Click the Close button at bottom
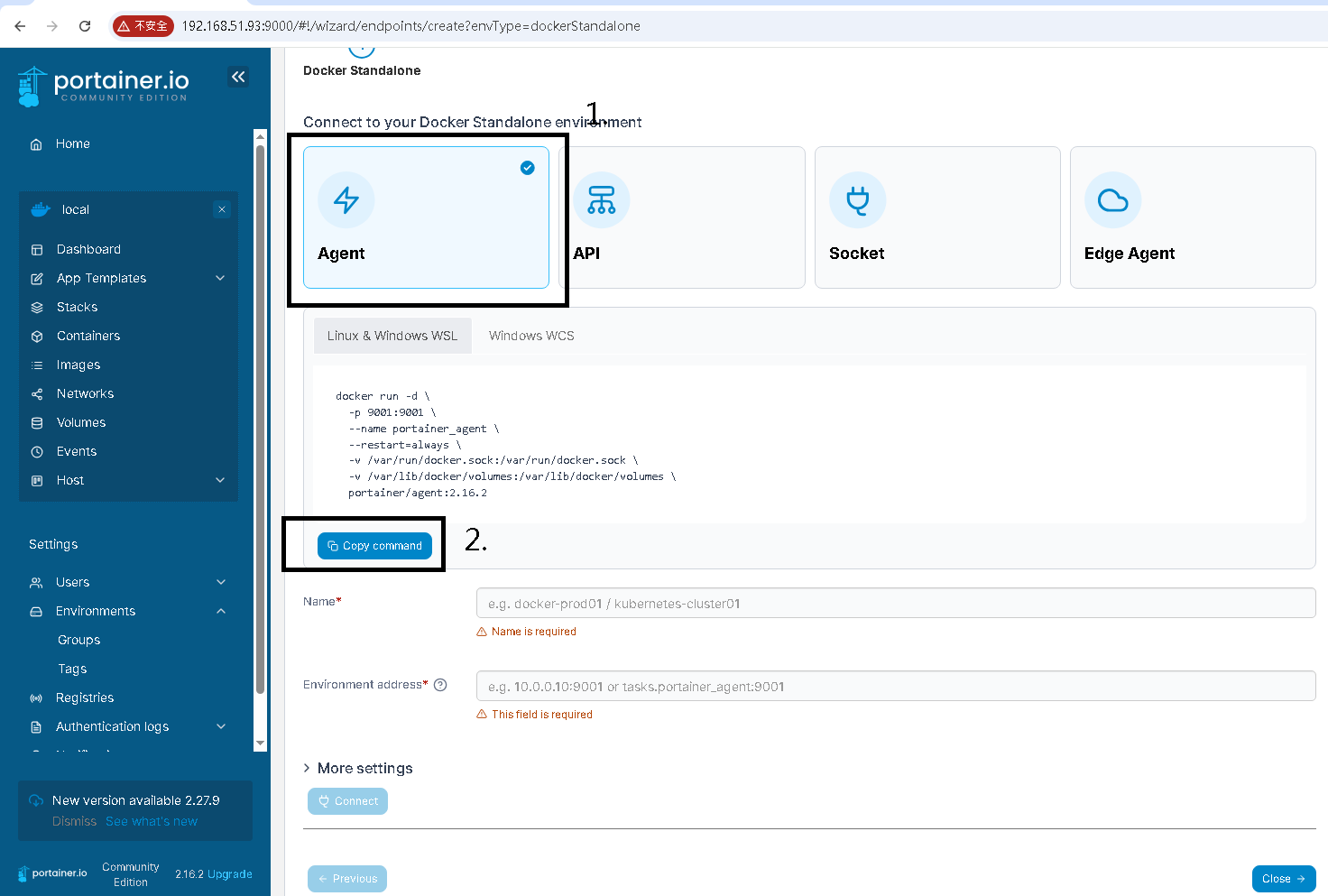Screen dimensions: 1328x896 1284,879
